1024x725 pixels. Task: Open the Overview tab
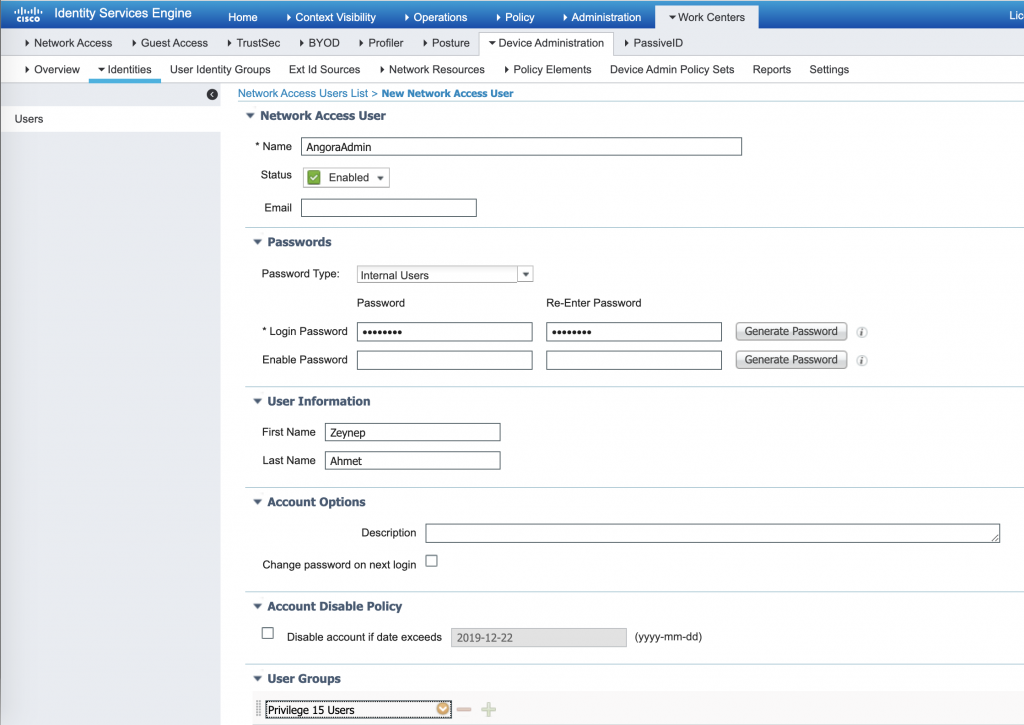[52, 70]
